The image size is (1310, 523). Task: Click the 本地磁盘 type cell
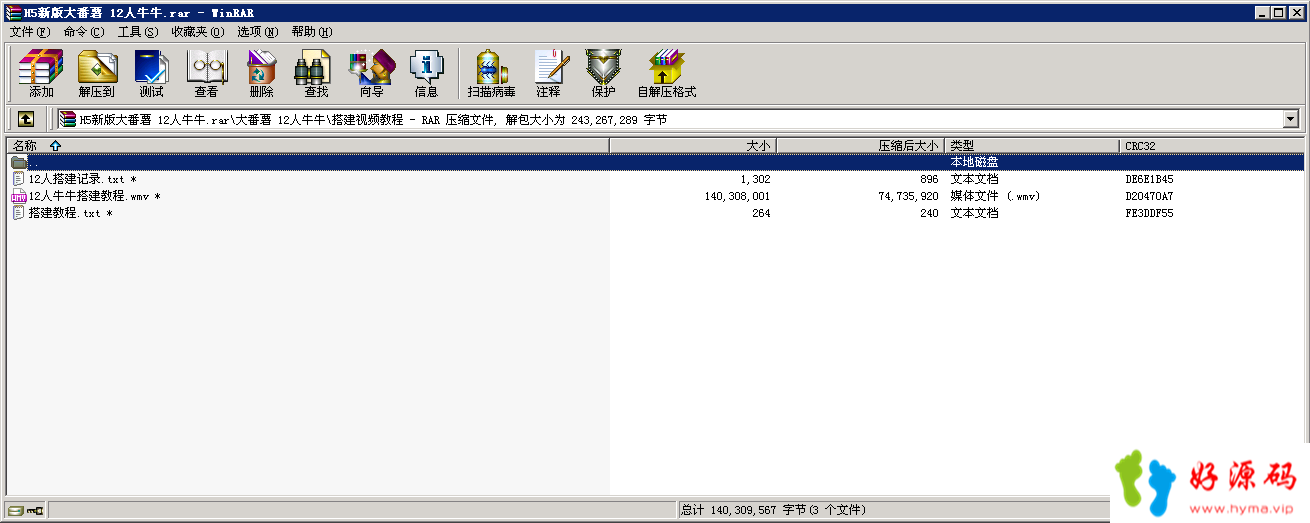(x=974, y=162)
